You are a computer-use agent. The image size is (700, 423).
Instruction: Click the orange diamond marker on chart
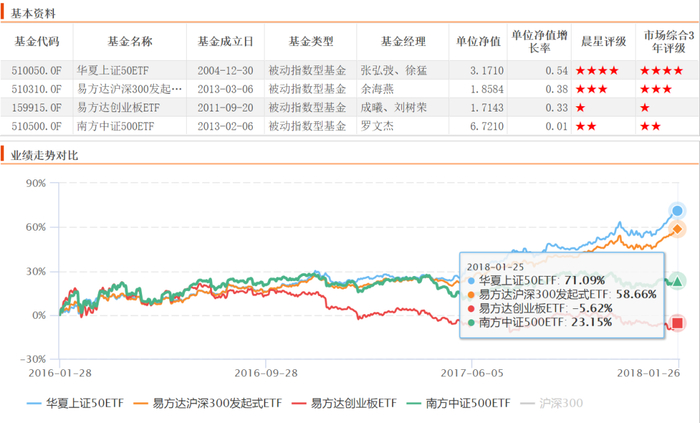tap(677, 229)
